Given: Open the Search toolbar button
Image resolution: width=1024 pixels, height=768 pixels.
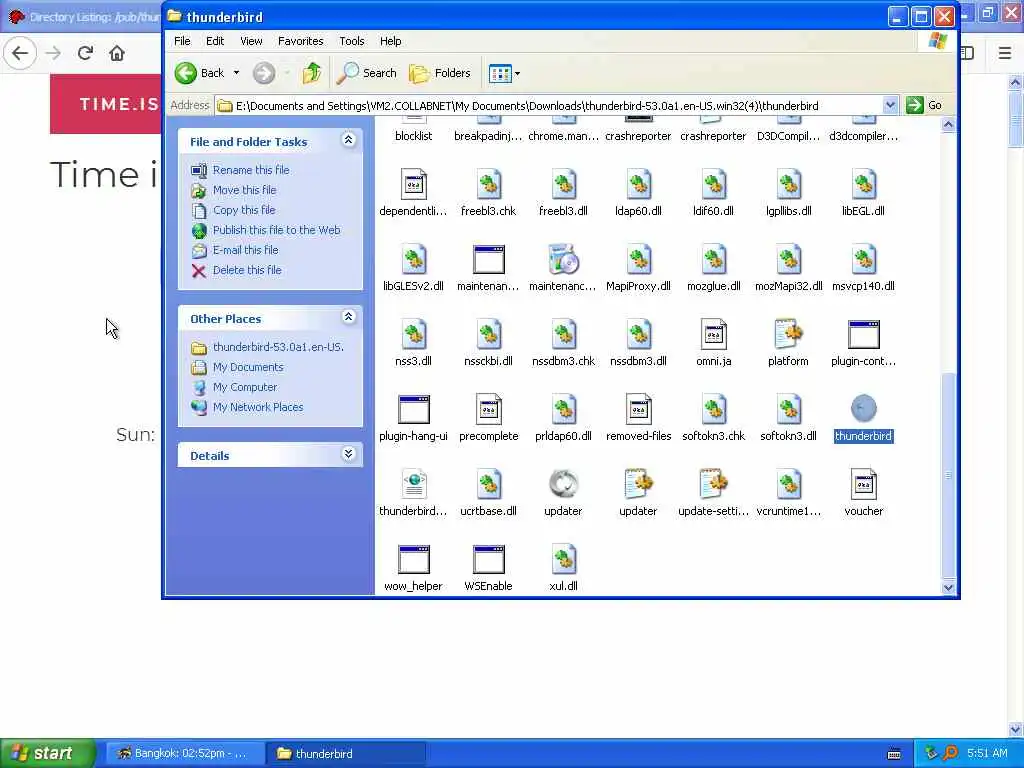Looking at the screenshot, I should coord(366,73).
